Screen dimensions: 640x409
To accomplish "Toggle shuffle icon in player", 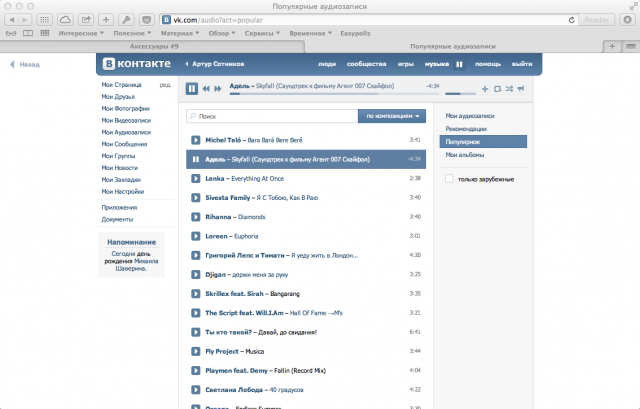I will click(509, 89).
